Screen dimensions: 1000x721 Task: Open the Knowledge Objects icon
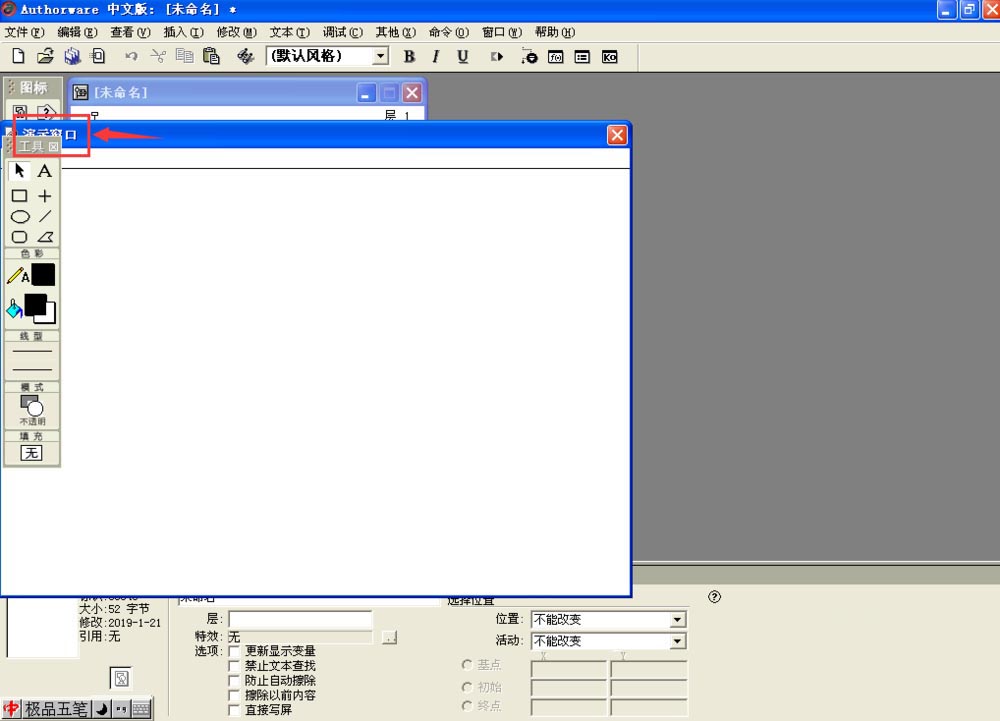610,57
